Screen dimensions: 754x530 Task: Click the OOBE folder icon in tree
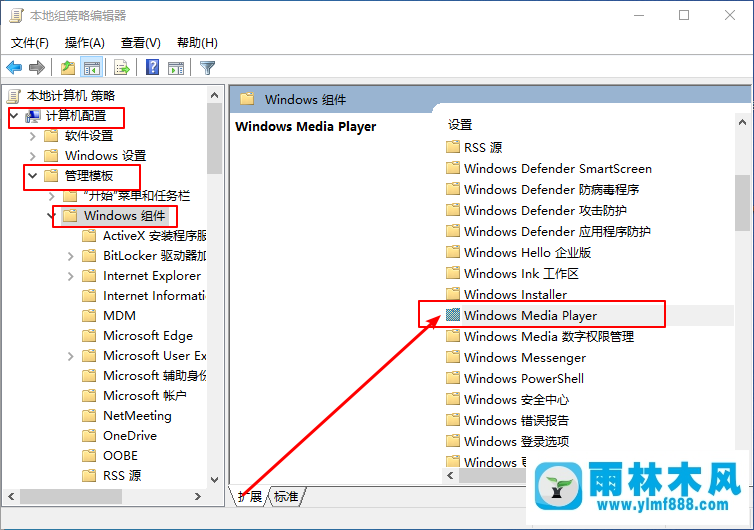(x=89, y=455)
